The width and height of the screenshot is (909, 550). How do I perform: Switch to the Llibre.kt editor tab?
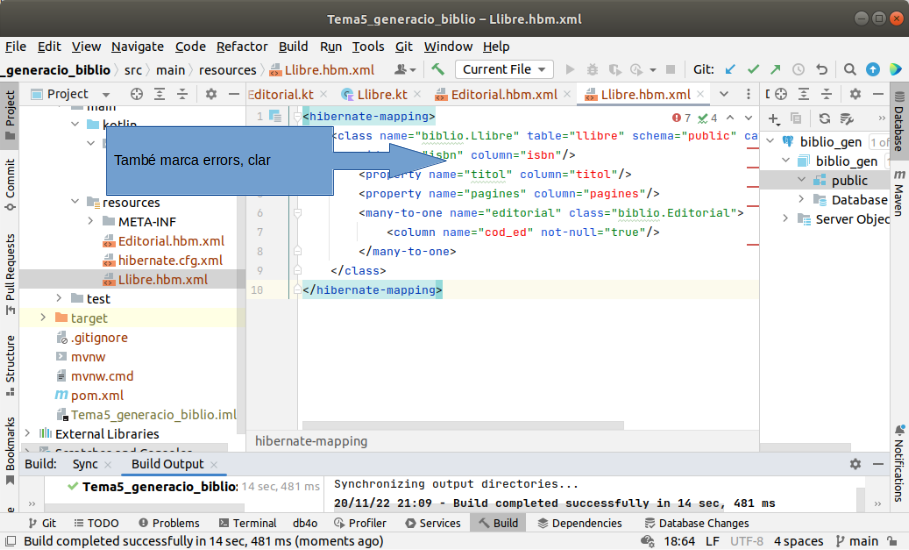(381, 94)
